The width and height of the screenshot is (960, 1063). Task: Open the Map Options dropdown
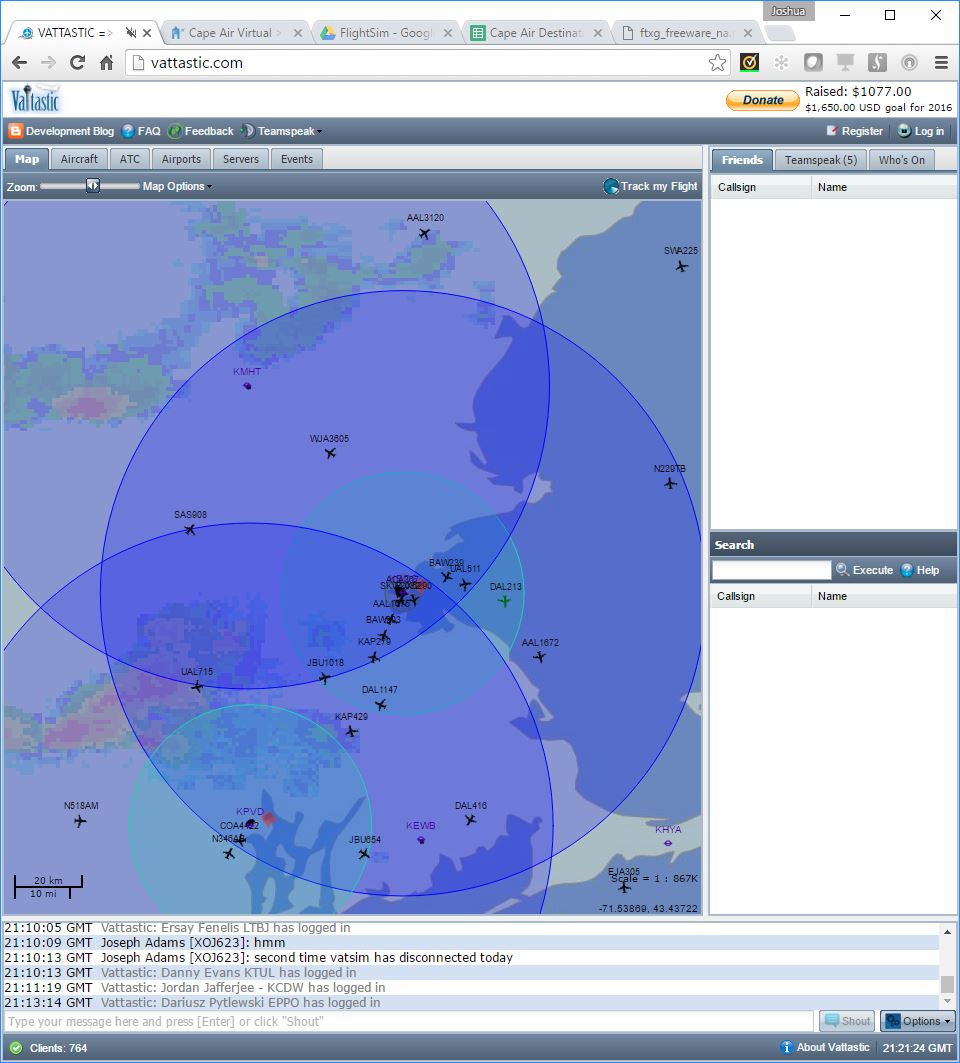tap(177, 186)
